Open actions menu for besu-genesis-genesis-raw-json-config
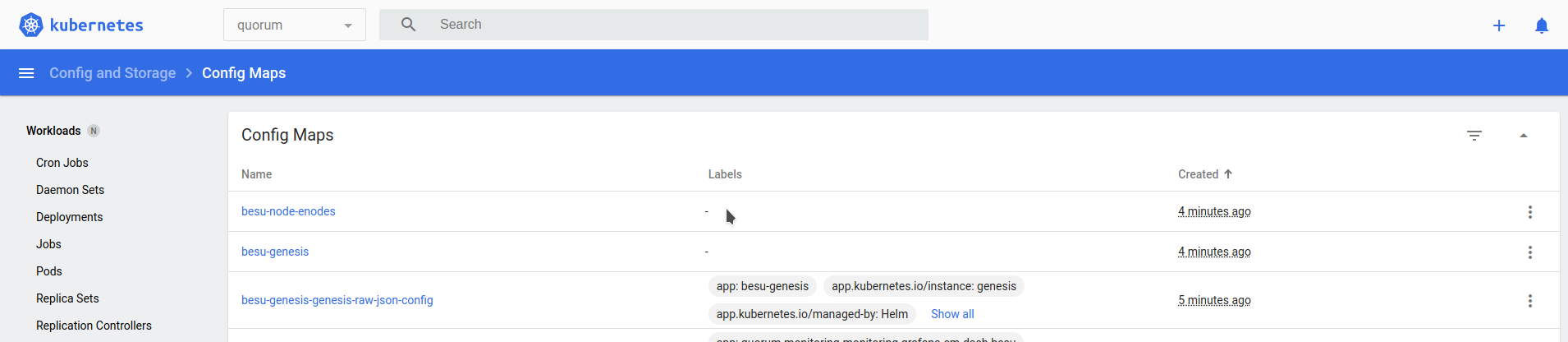This screenshot has width=1568, height=342. (x=1530, y=301)
